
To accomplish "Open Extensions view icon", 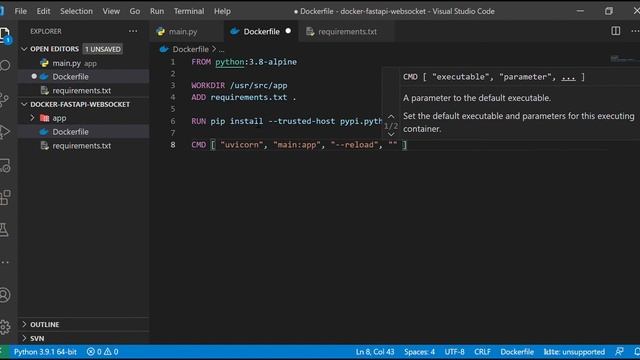I will coord(5,198).
